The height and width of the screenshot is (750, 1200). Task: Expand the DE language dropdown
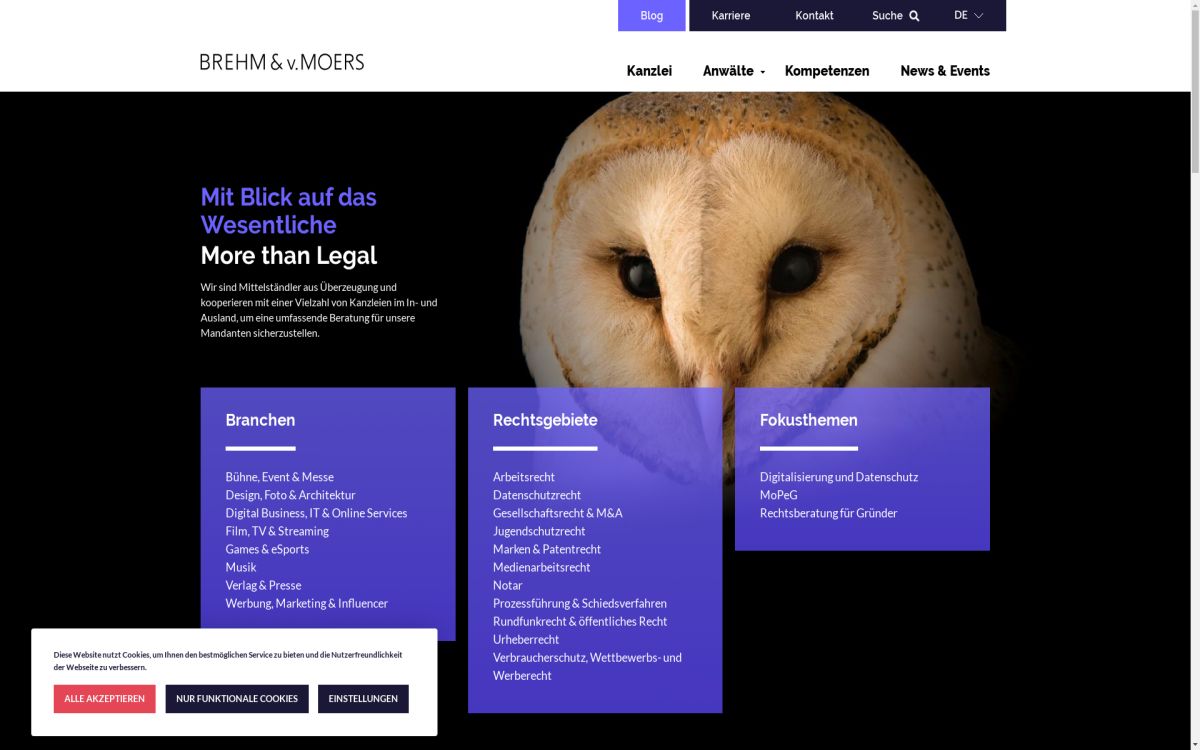(x=968, y=15)
